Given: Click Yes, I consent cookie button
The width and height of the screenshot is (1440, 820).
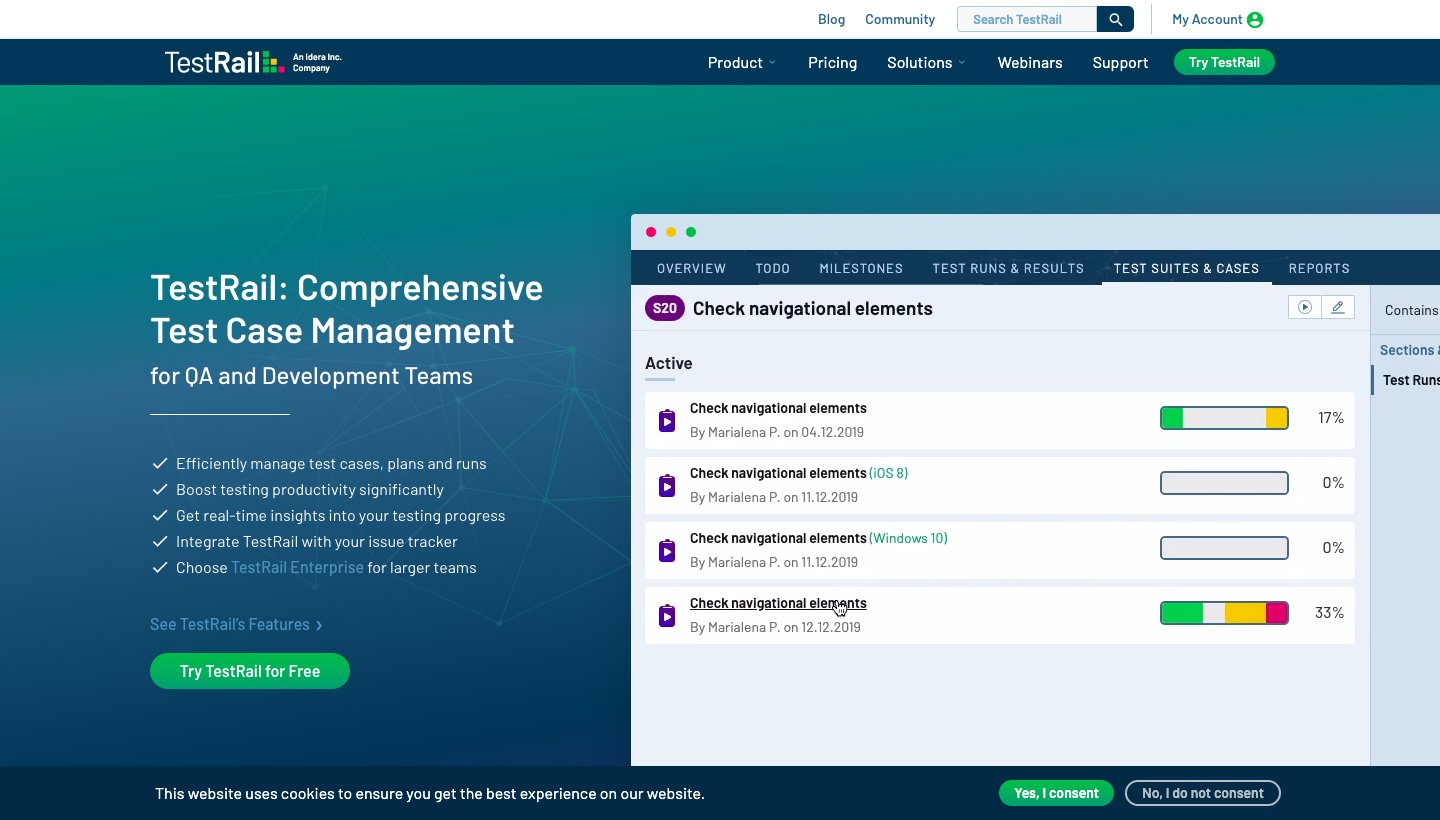Looking at the screenshot, I should tap(1056, 793).
